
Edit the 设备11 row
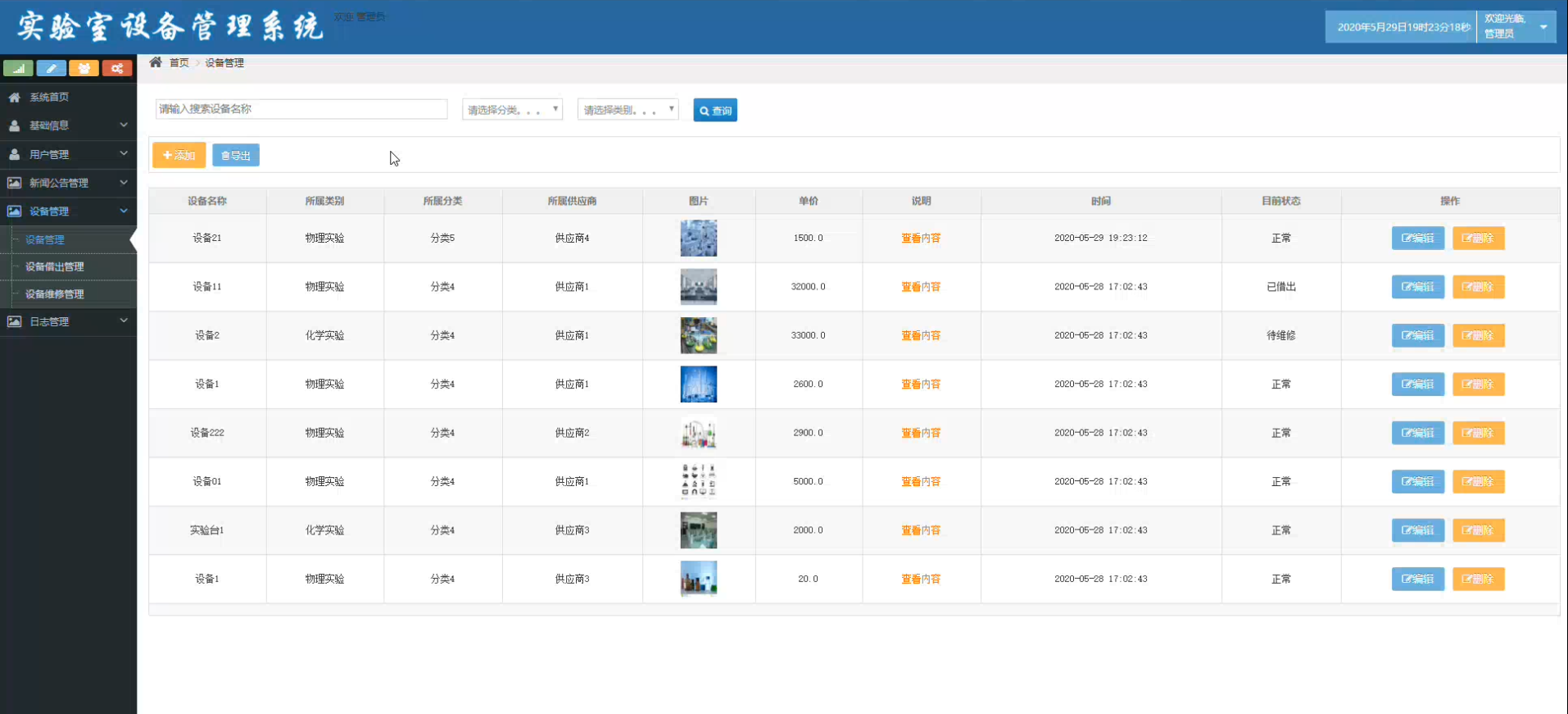(x=1417, y=287)
